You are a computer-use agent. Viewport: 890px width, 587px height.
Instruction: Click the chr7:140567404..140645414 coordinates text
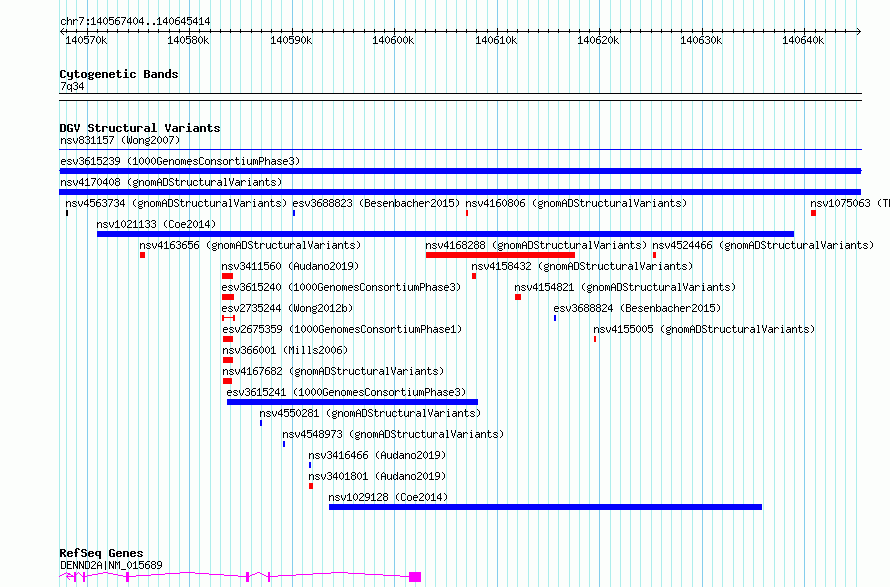135,22
